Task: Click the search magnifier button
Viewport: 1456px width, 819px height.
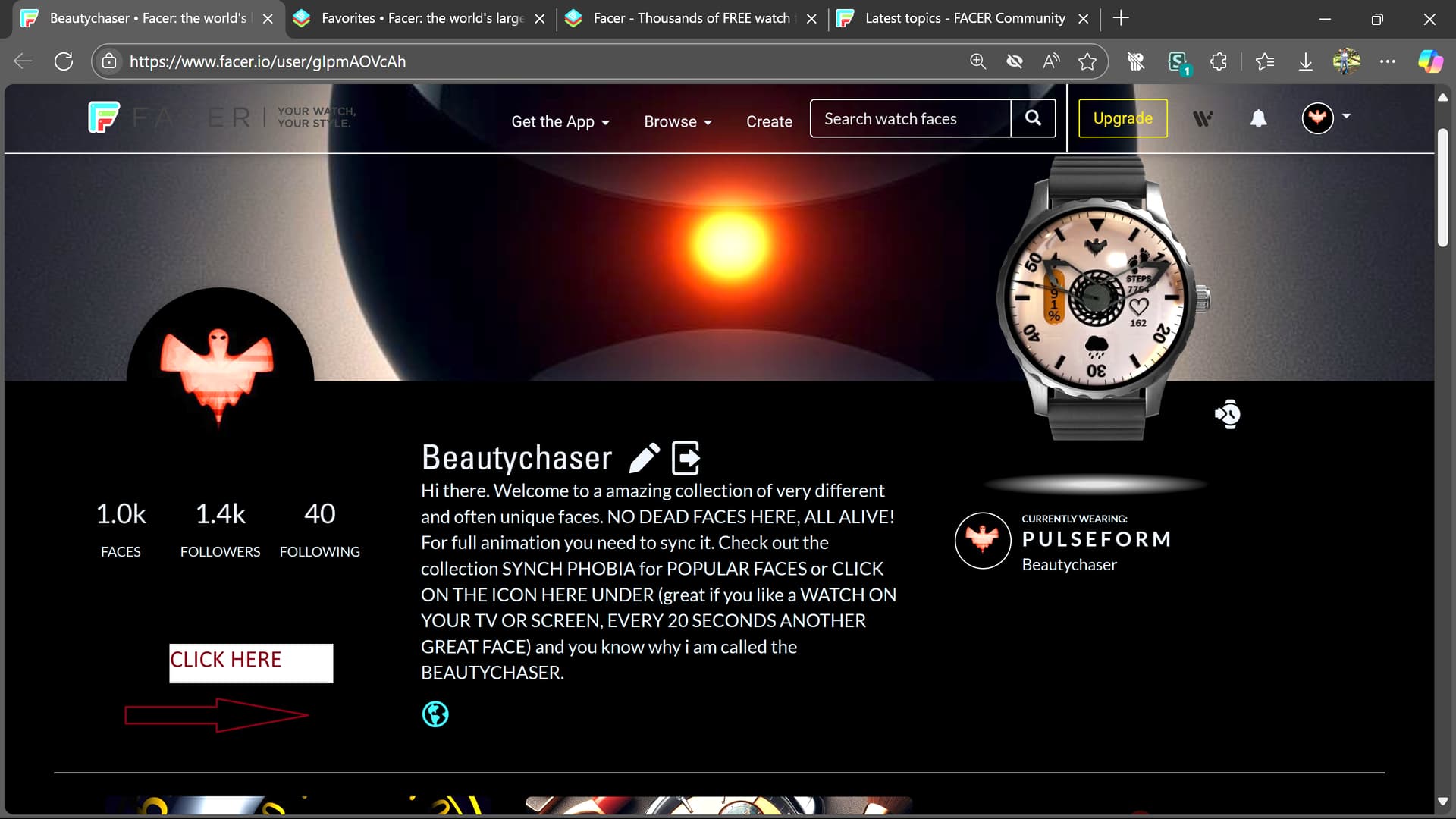Action: tap(1033, 118)
